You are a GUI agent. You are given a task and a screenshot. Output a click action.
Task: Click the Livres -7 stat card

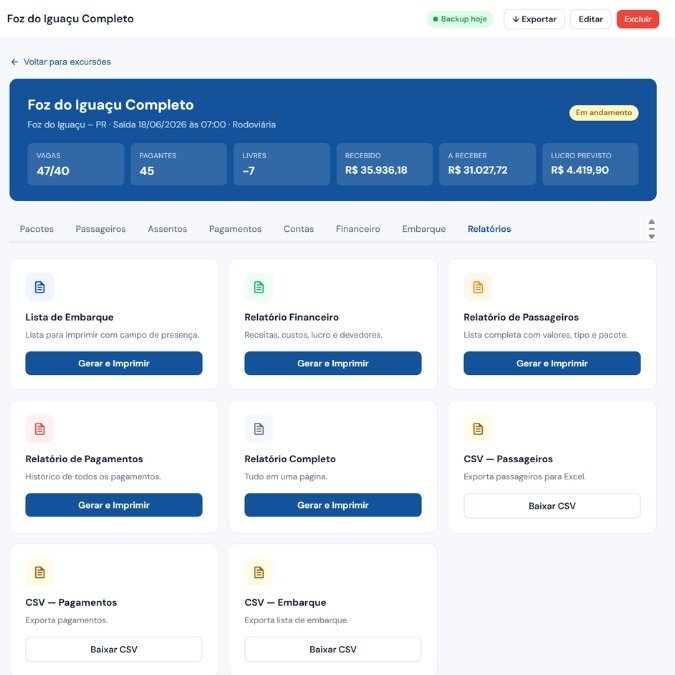[x=282, y=164]
